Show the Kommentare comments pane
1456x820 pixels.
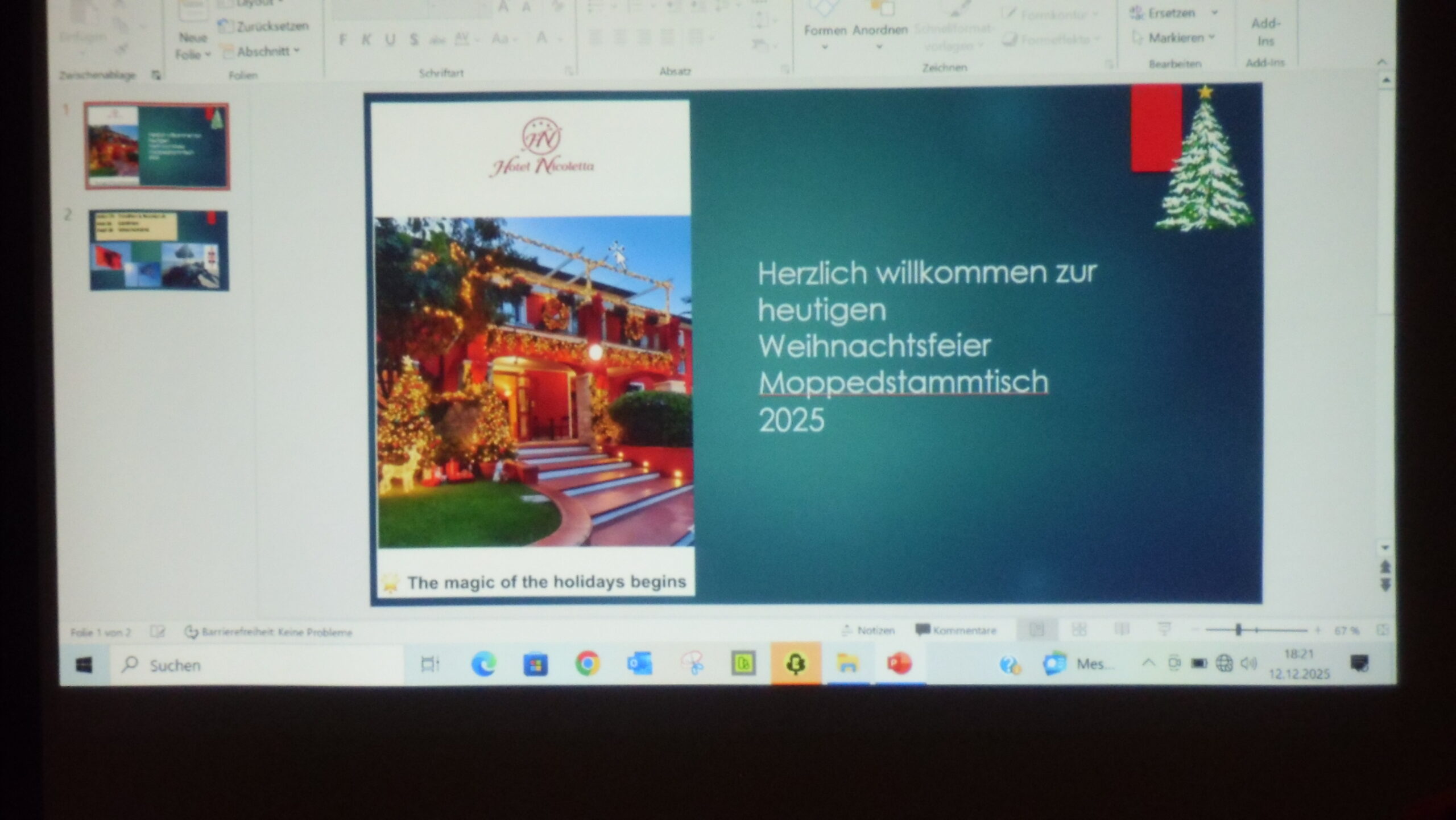(957, 631)
